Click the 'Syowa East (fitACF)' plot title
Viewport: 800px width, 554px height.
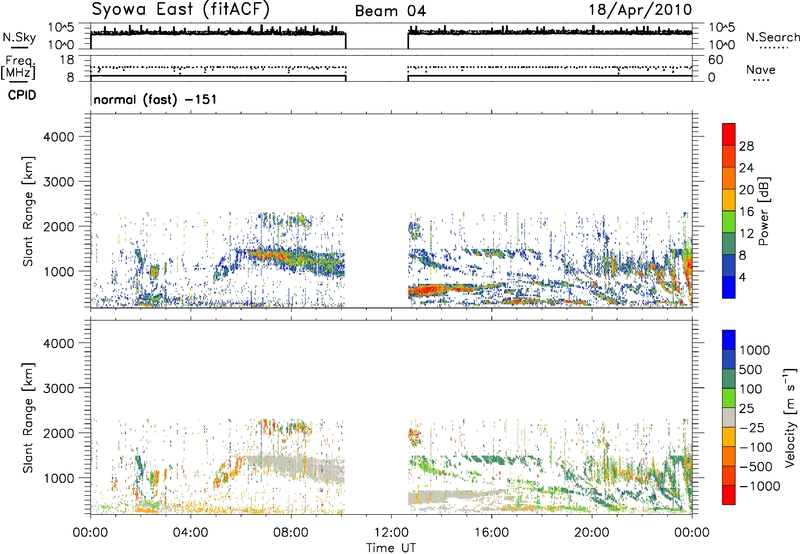(x=181, y=9)
